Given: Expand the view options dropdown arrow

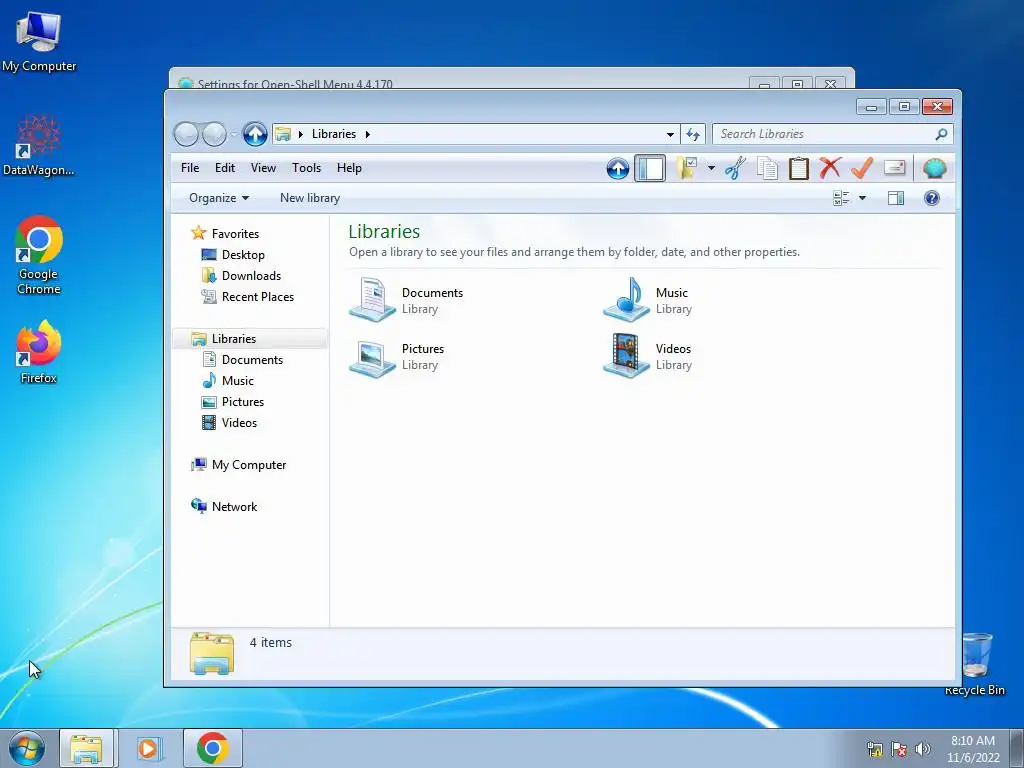Looking at the screenshot, I should coord(862,198).
